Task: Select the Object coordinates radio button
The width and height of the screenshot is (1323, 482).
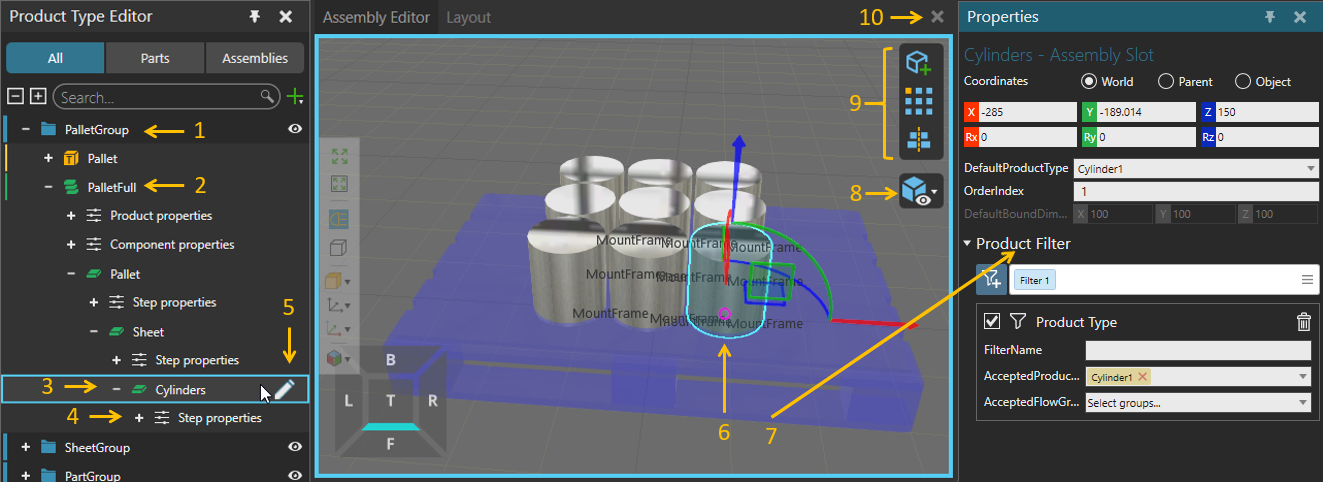Action: [x=1243, y=82]
